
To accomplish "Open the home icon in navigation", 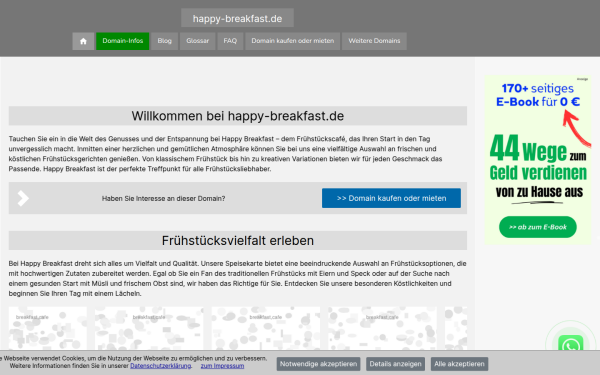I will [x=83, y=41].
